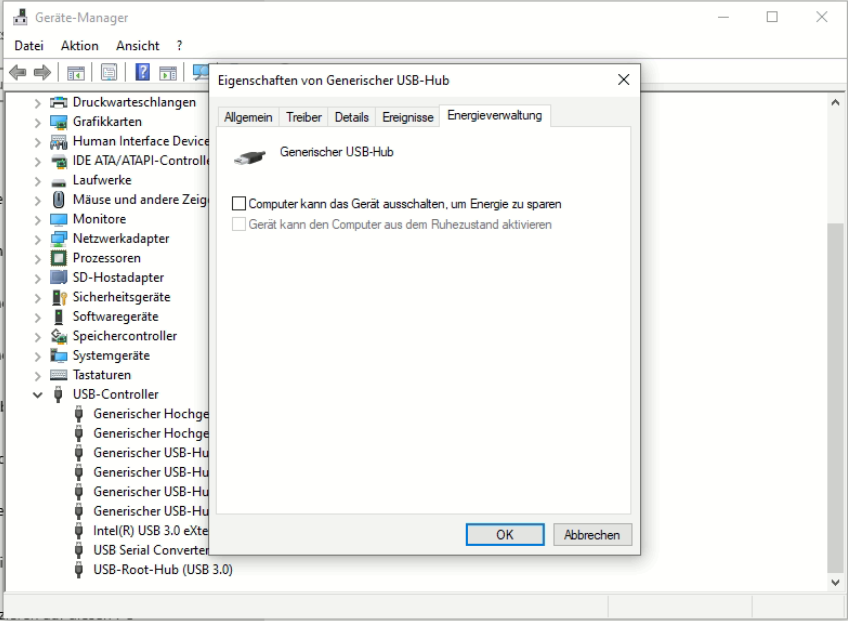
Task: Close the Eigenschaften von Generischer USB-Hub dialog
Action: 624,80
